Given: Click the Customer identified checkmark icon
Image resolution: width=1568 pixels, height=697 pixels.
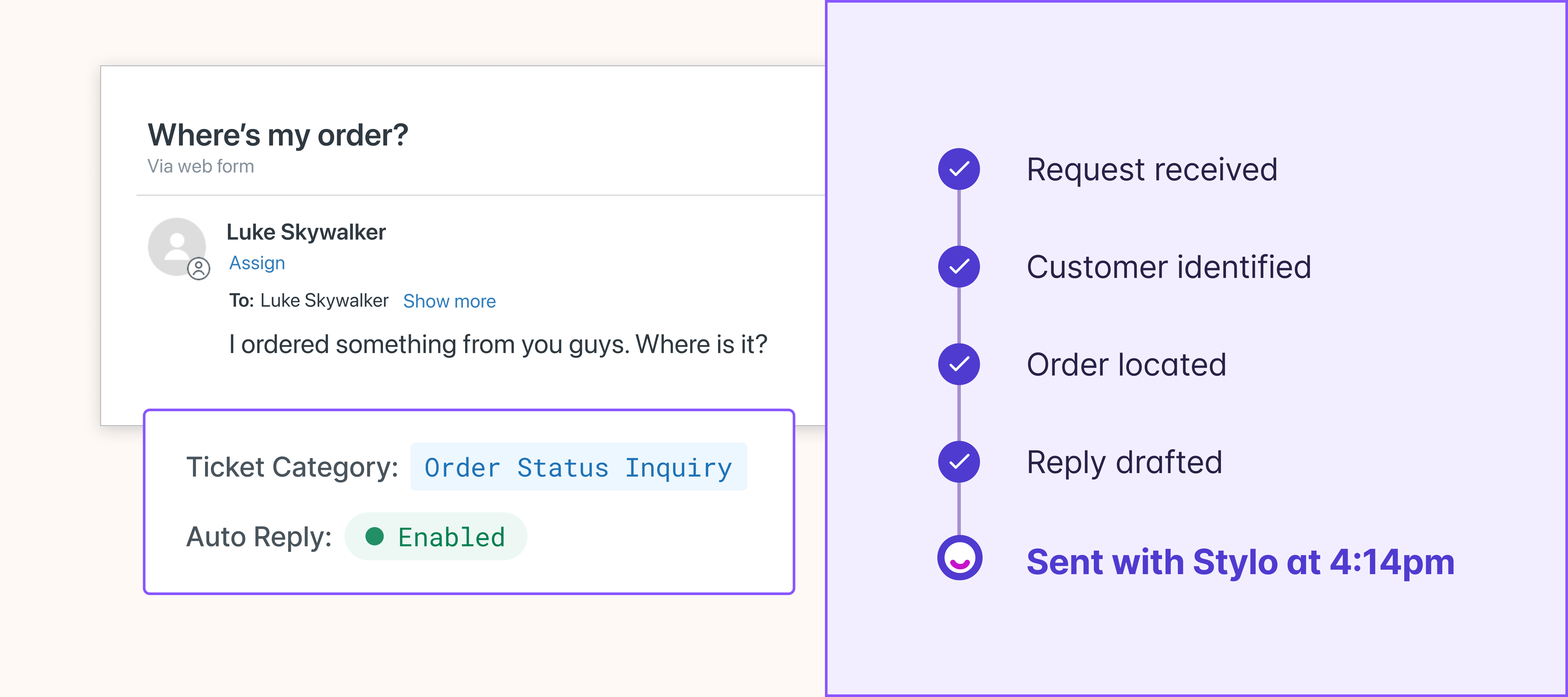Looking at the screenshot, I should coord(959,267).
